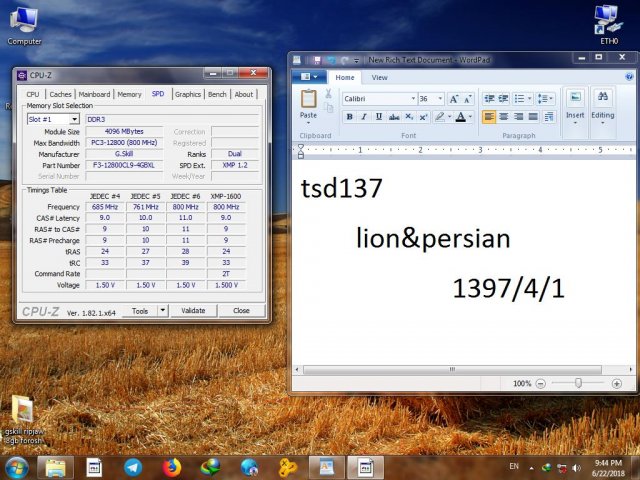Open the bullet list style dropdown arrow
The height and width of the screenshot is (480, 640).
point(529,99)
